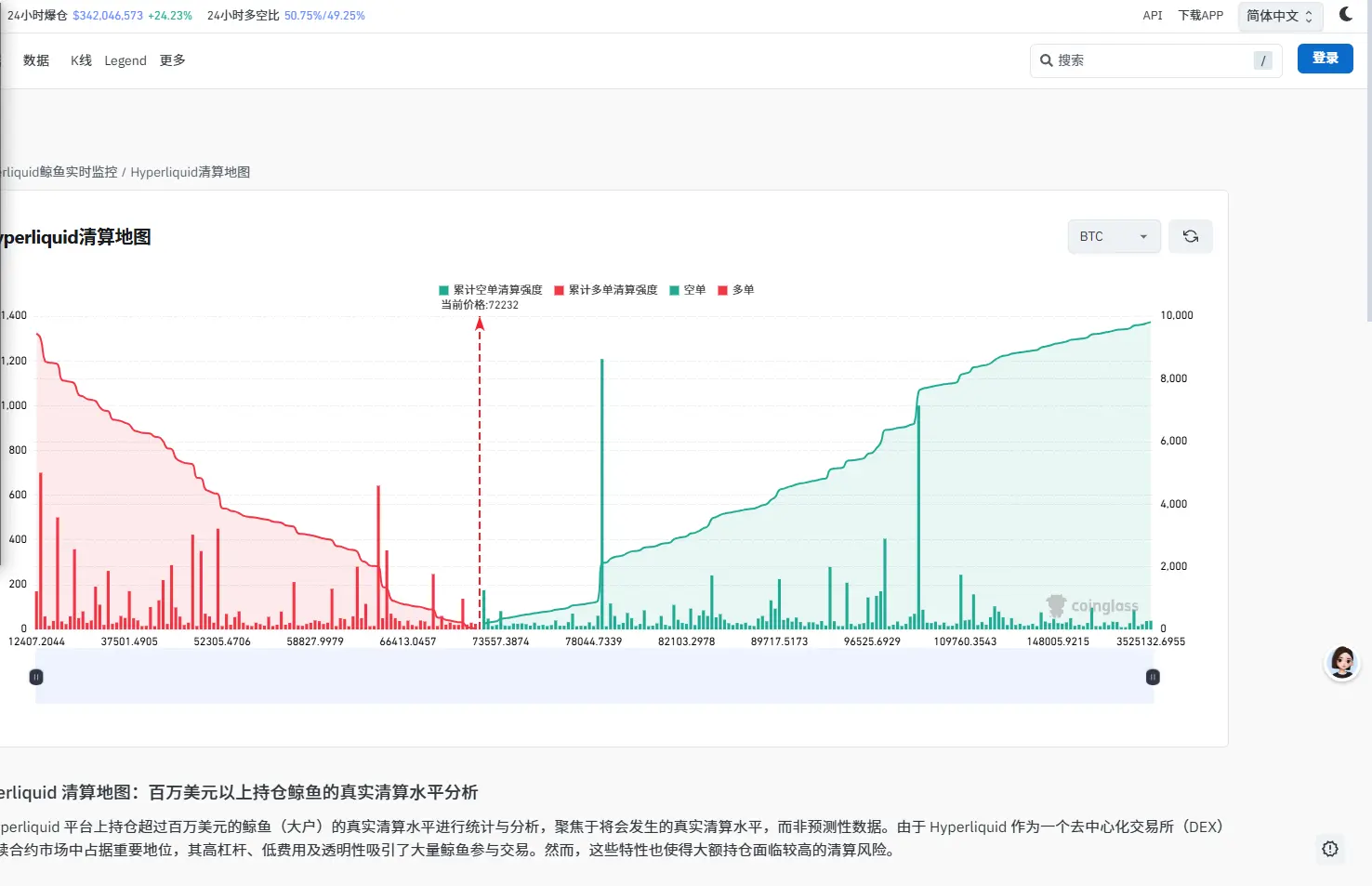This screenshot has height=886, width=1372.
Task: Open the Hyperliquid鲸鱼实时监控 breadcrumb link
Action: pos(59,172)
